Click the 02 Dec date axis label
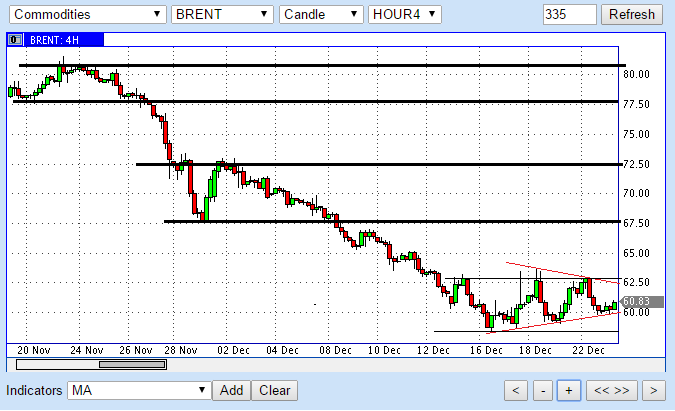Image resolution: width=675 pixels, height=411 pixels. coord(233,350)
